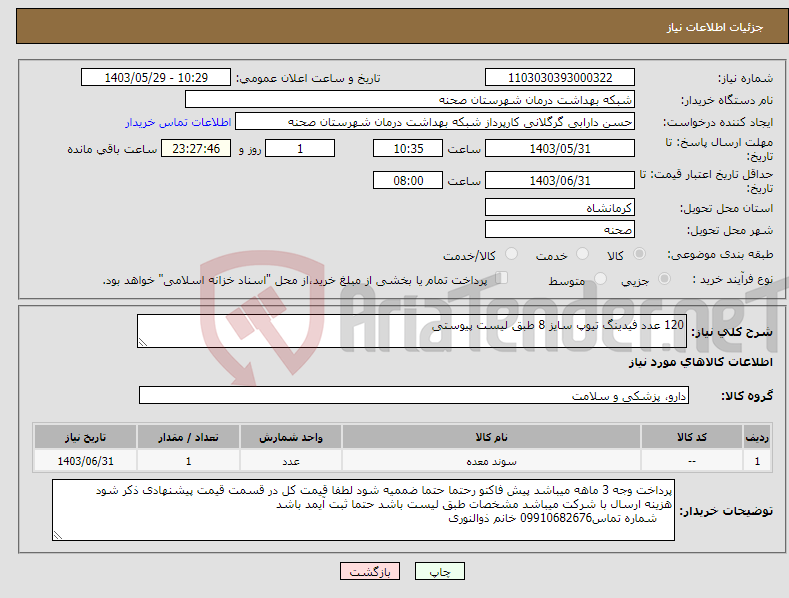This screenshot has height=598, width=789.
Task: Click the 1403/06/31 date cell in table
Action: 85,461
